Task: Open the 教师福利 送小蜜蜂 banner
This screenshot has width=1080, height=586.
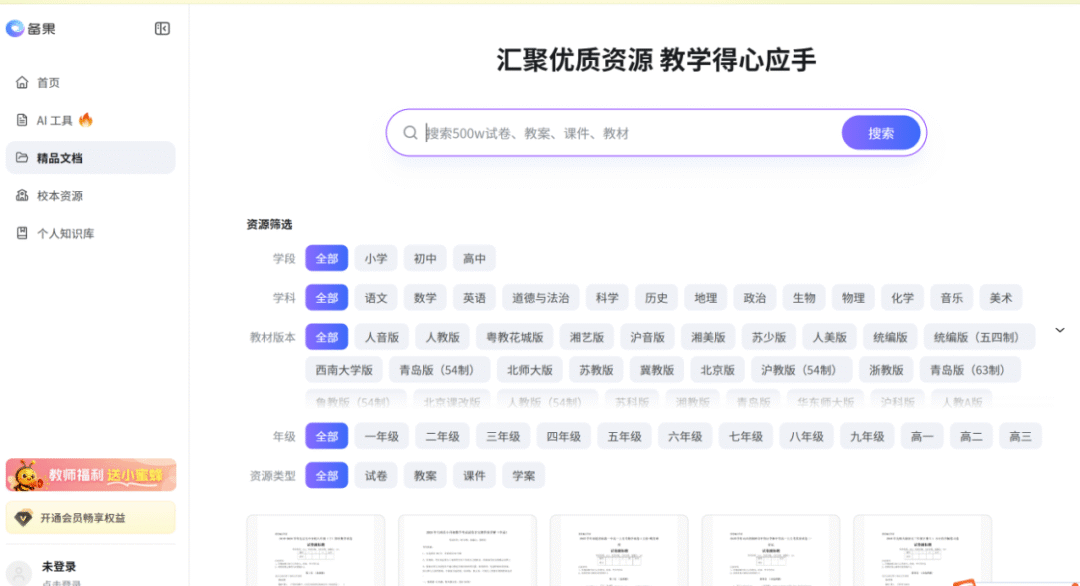Action: [91, 475]
